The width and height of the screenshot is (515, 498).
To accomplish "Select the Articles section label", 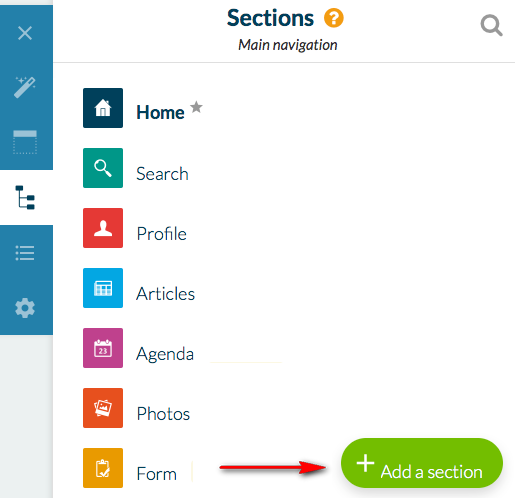I will pyautogui.click(x=165, y=294).
